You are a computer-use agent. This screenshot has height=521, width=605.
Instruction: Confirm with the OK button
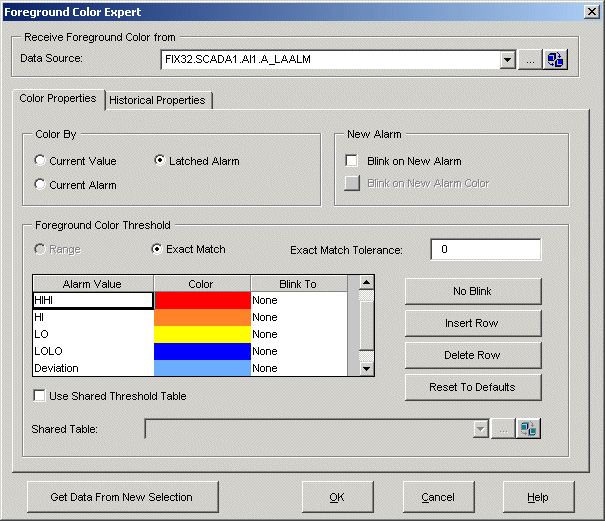[x=338, y=497]
